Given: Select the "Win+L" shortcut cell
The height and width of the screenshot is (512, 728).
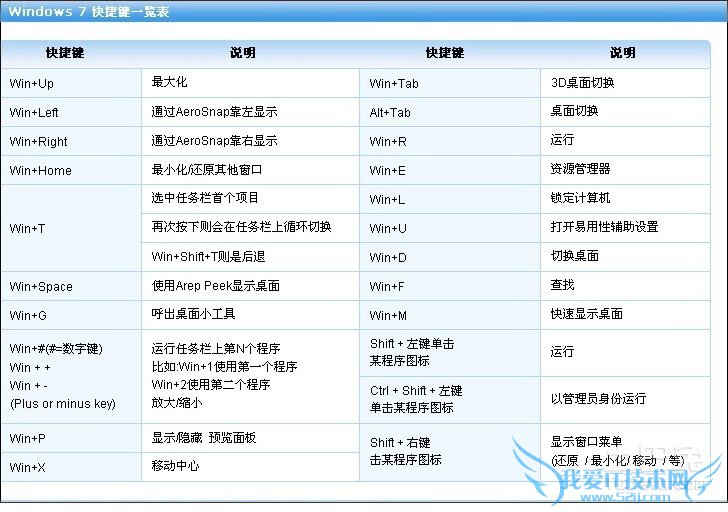Looking at the screenshot, I should (x=450, y=199).
